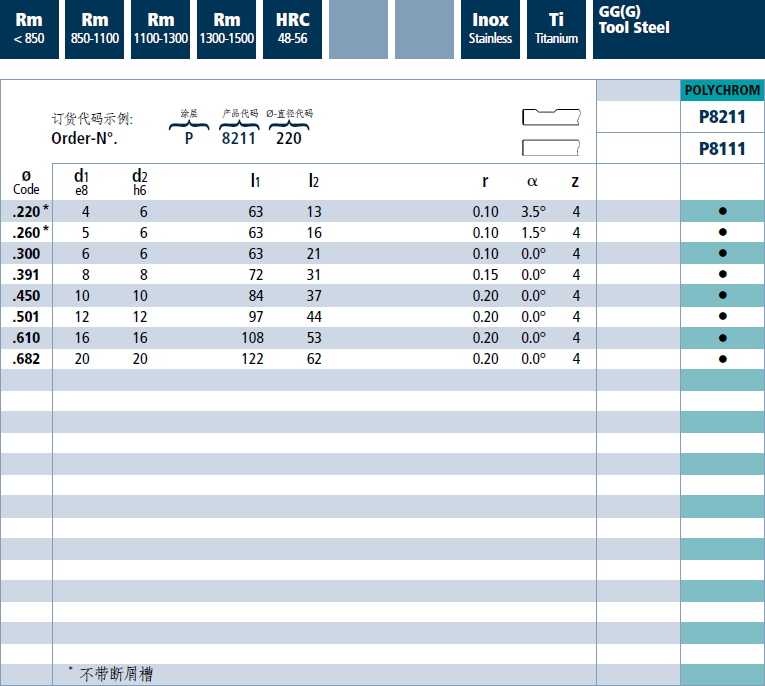This screenshot has width=765, height=686.
Task: Click availability dot for code .610
Action: tap(723, 338)
